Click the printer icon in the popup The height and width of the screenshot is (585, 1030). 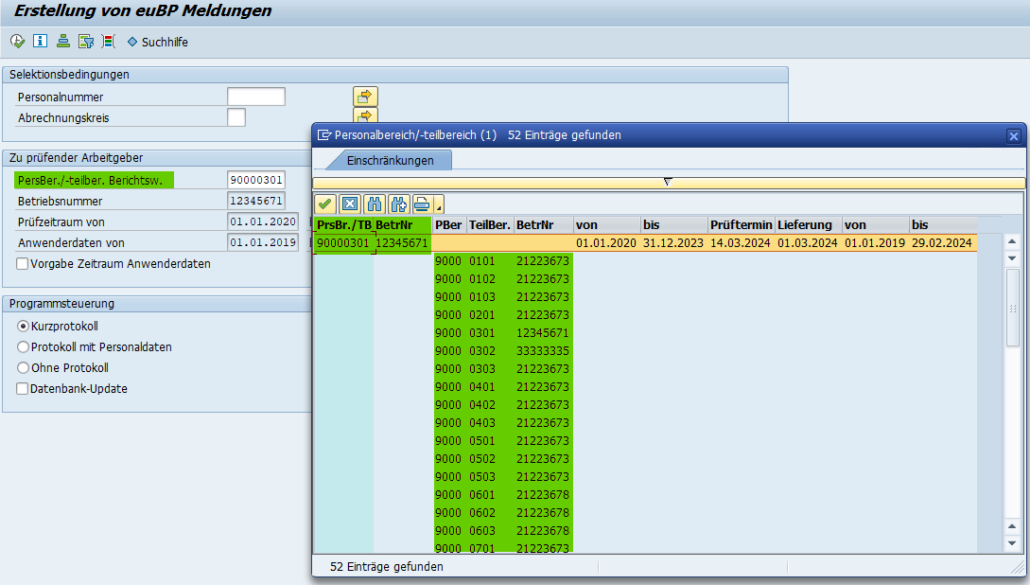pos(422,204)
